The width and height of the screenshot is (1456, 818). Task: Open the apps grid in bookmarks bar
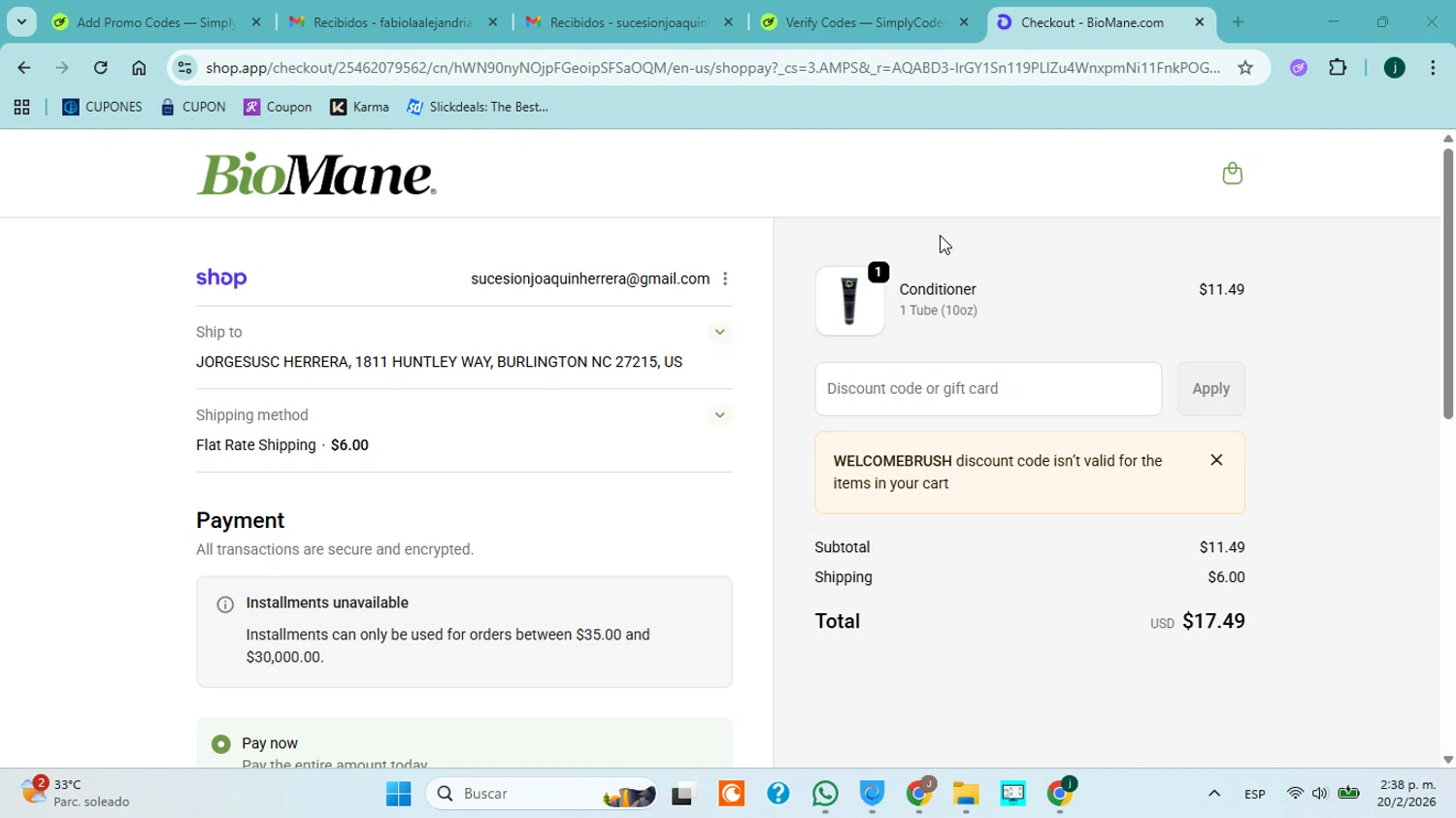pos(21,108)
